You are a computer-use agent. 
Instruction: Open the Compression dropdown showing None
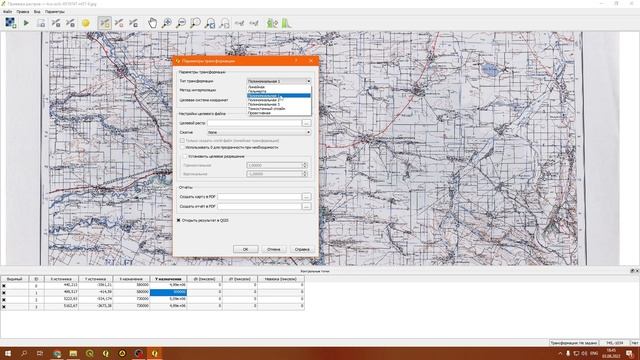[259, 132]
